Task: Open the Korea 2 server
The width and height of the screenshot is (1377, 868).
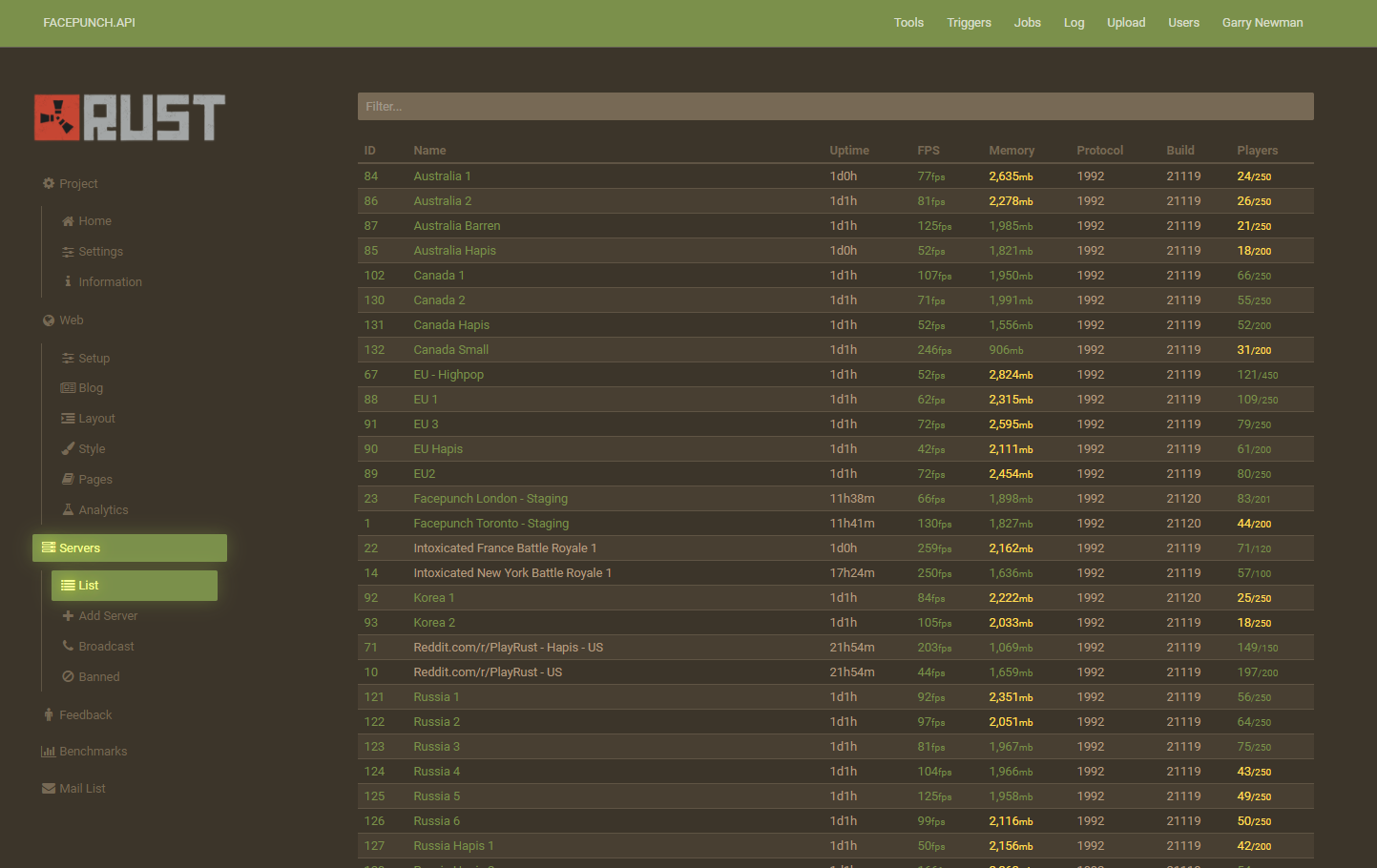Action: tap(434, 623)
